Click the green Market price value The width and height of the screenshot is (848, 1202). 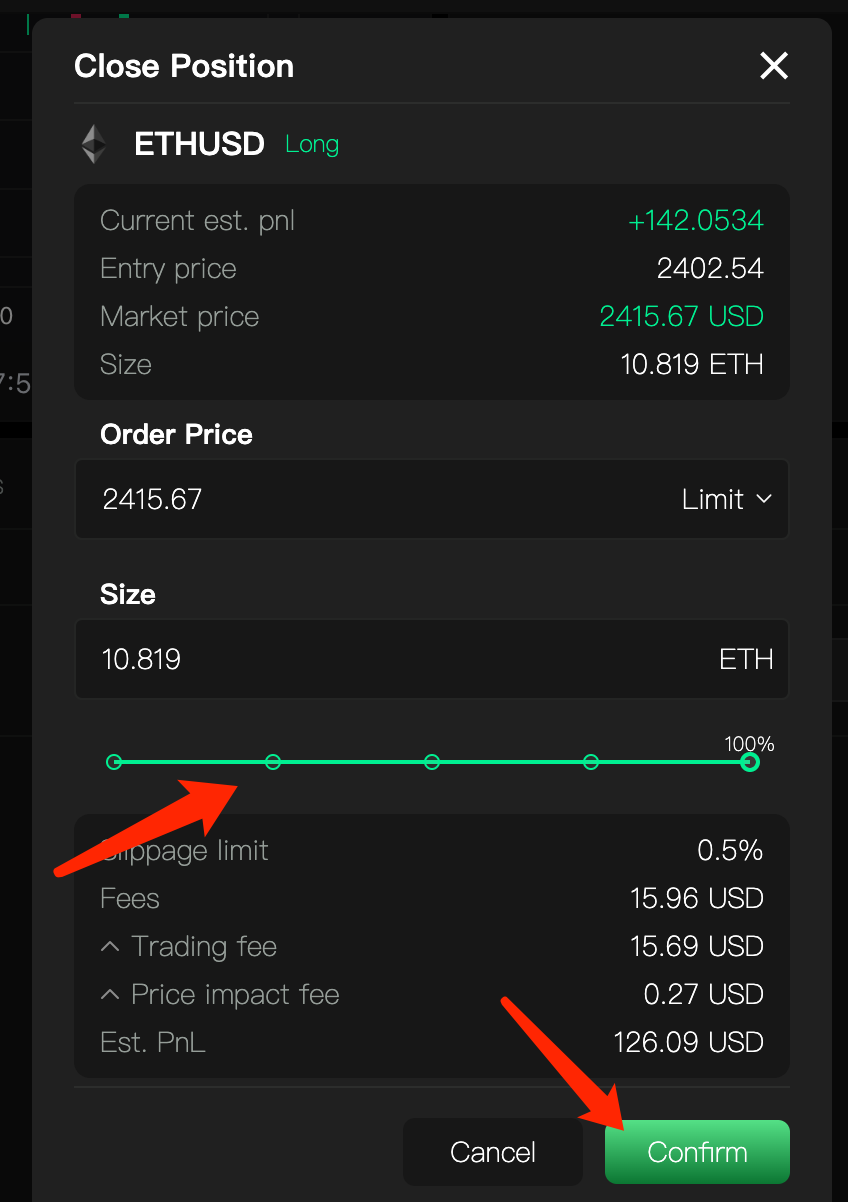(x=681, y=317)
